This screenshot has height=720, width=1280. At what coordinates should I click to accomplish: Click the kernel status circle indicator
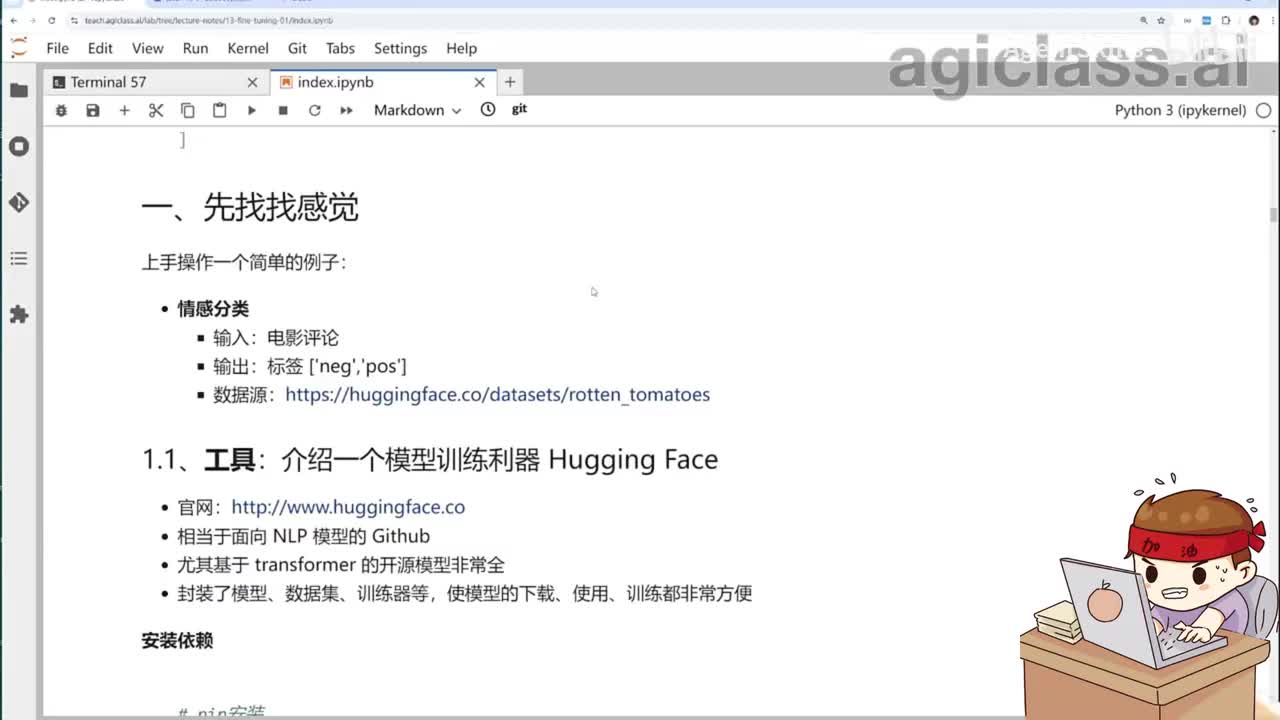coord(1262,110)
